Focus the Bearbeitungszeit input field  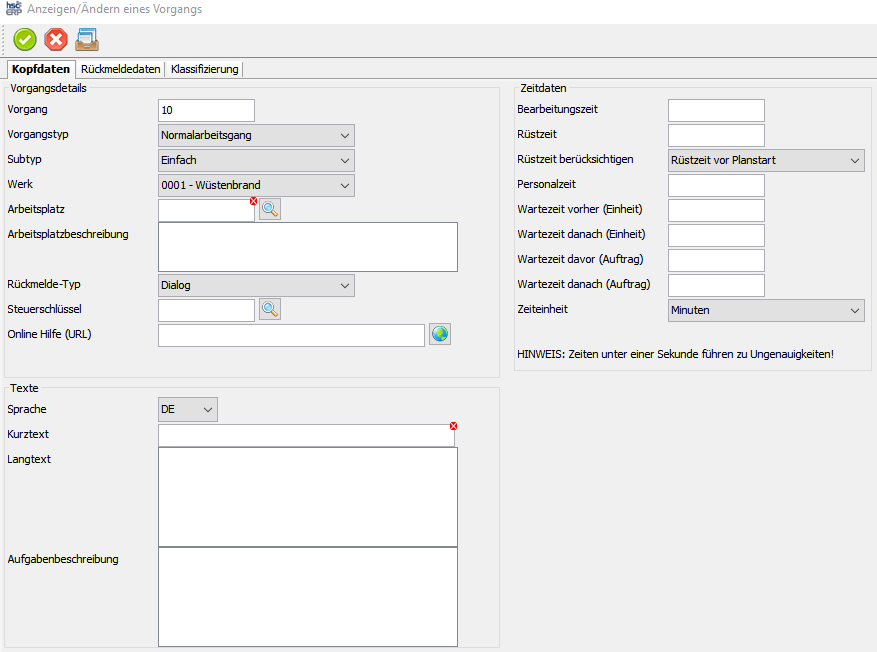coord(715,110)
